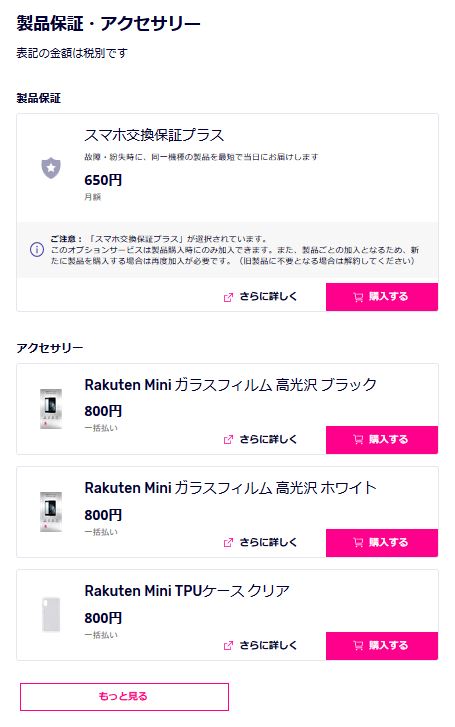Click cart icon for TPUケース クリア
455x727 pixels.
pos(358,645)
